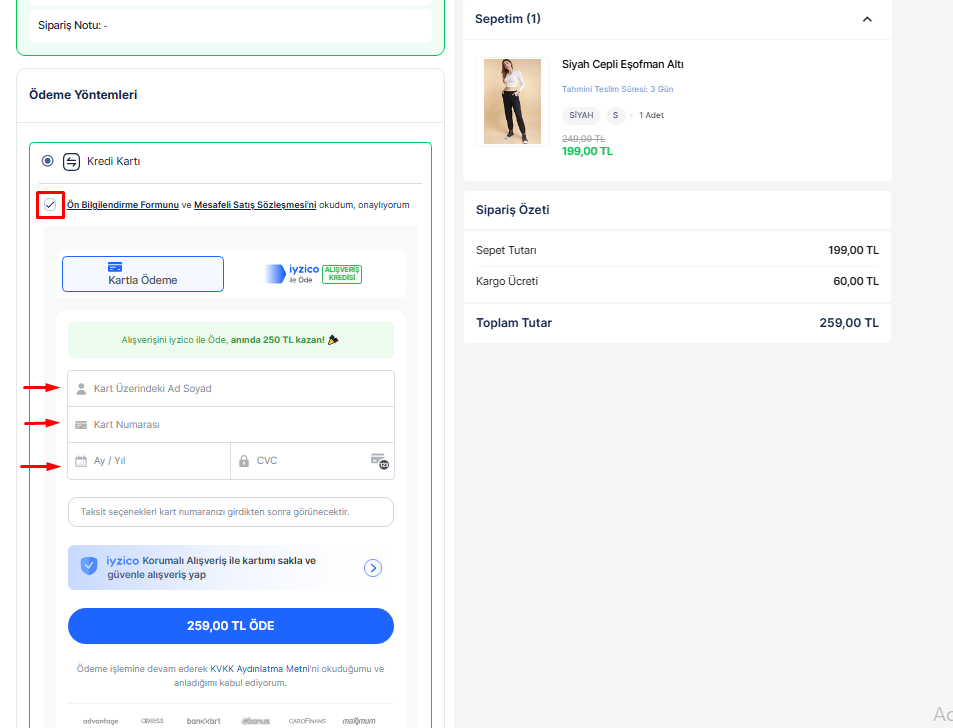
Task: Click the card icon in number field
Action: point(81,425)
